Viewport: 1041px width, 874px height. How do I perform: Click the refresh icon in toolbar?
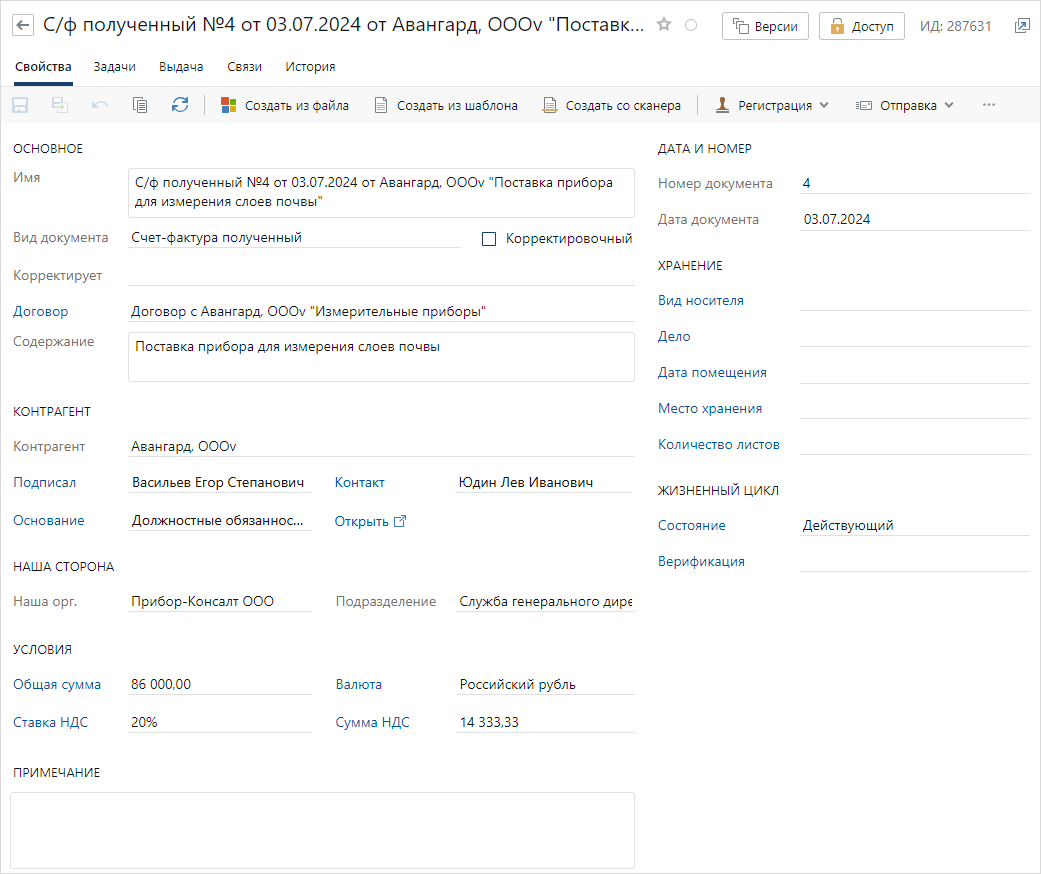coord(180,105)
